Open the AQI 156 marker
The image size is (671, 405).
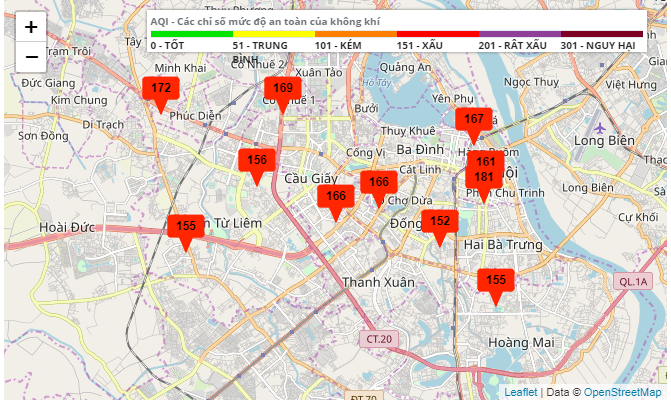point(257,161)
